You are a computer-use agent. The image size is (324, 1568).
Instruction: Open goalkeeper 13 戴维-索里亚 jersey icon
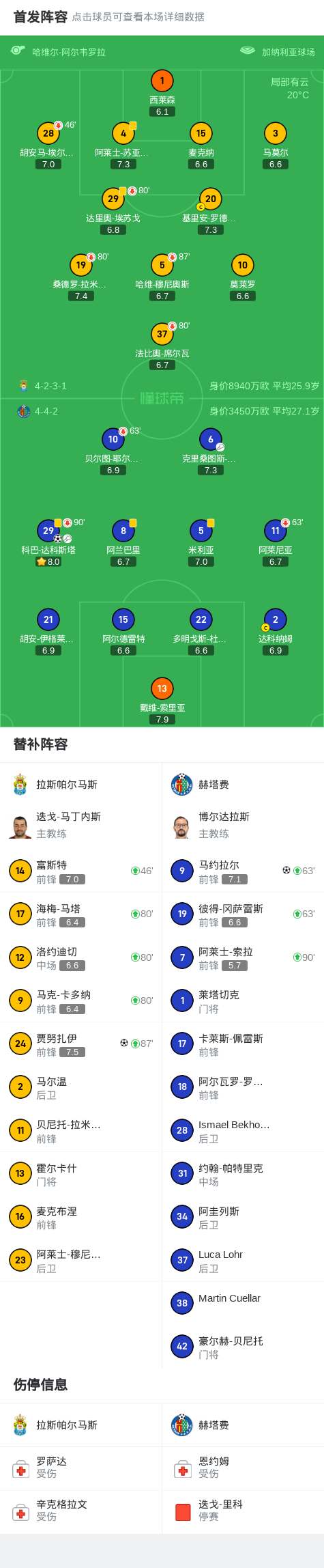tap(162, 688)
